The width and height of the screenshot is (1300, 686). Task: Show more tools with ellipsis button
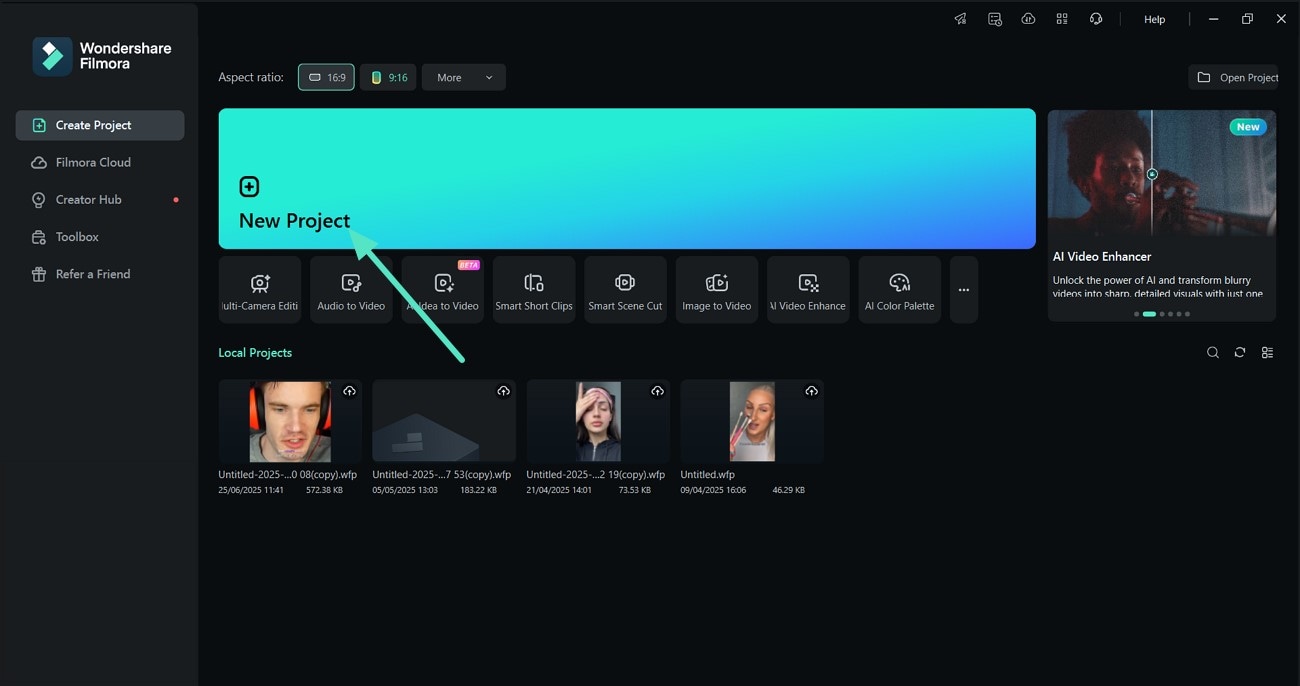tap(964, 289)
